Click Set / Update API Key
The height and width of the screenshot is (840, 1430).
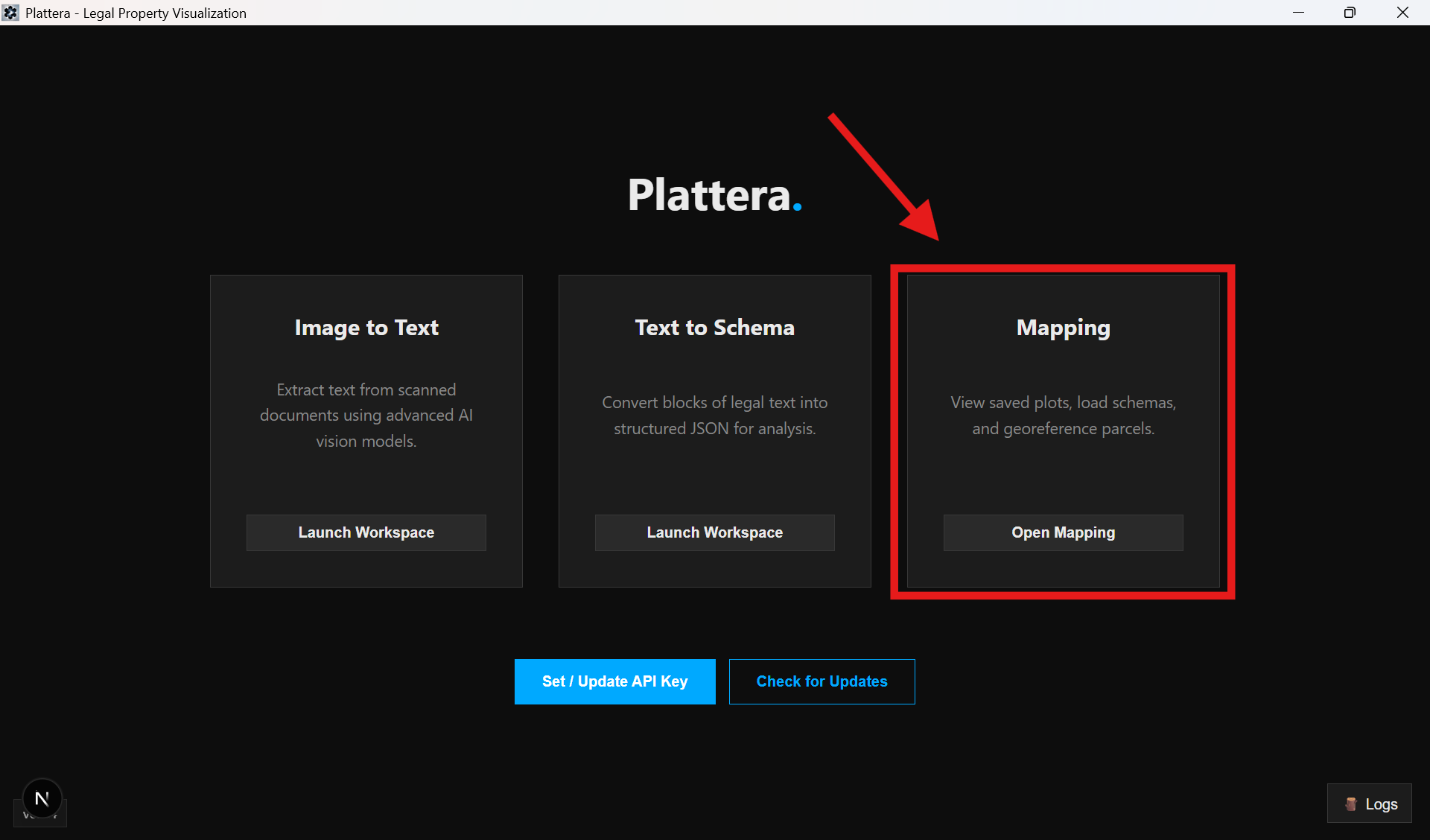pyautogui.click(x=614, y=681)
